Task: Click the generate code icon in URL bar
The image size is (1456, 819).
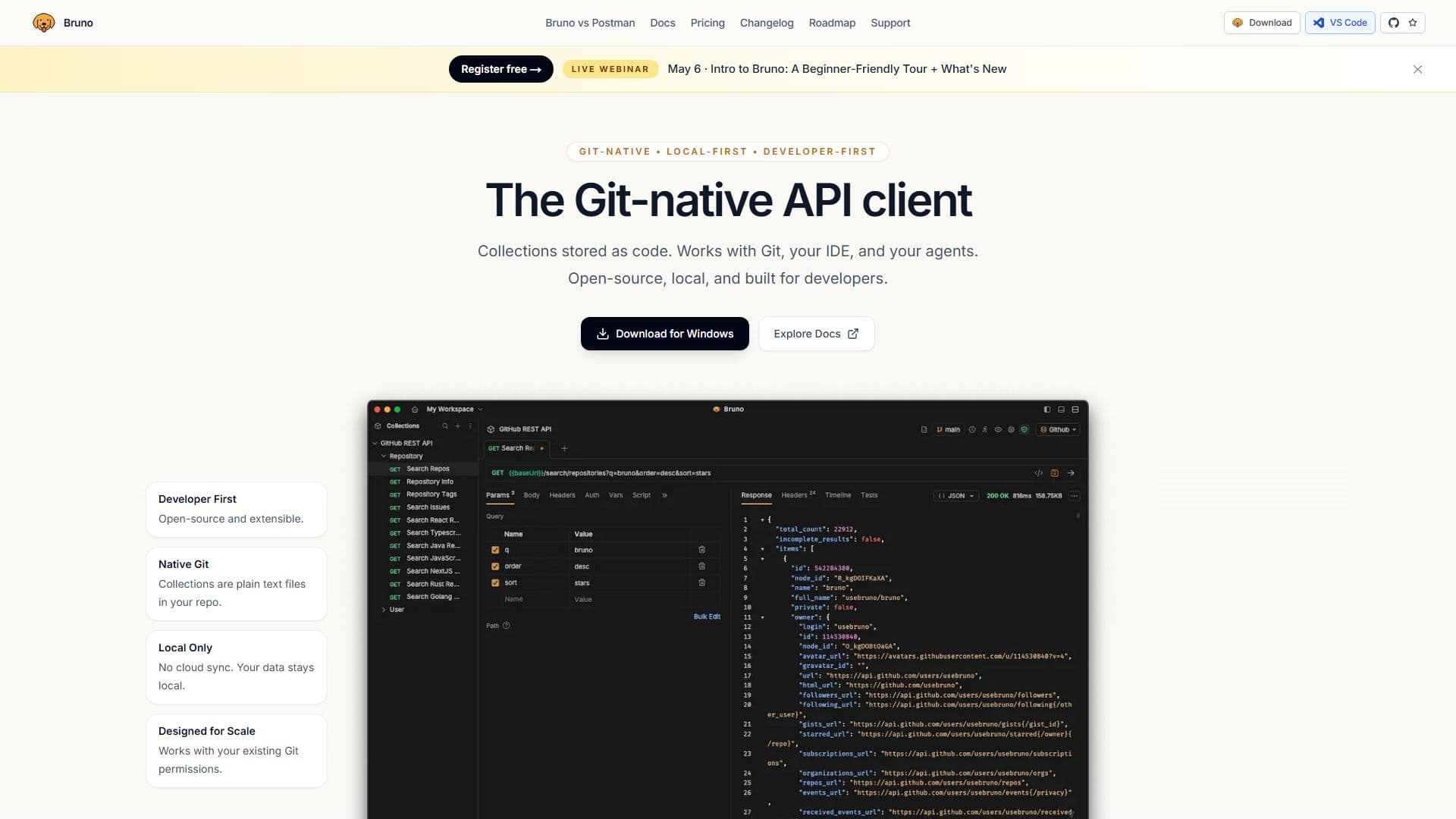Action: click(1039, 473)
